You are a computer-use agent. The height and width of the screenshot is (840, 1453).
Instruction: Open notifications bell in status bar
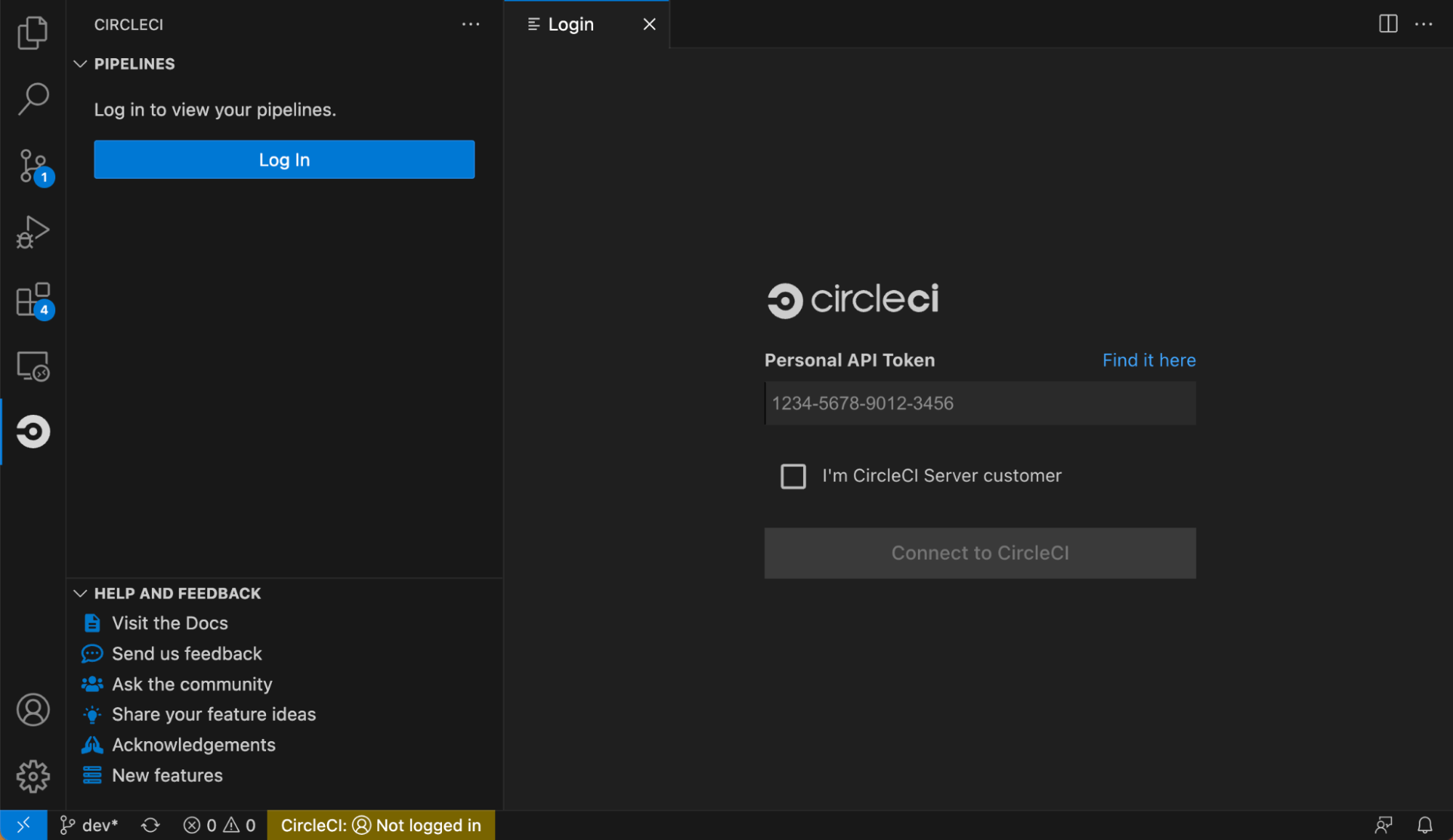click(1425, 825)
